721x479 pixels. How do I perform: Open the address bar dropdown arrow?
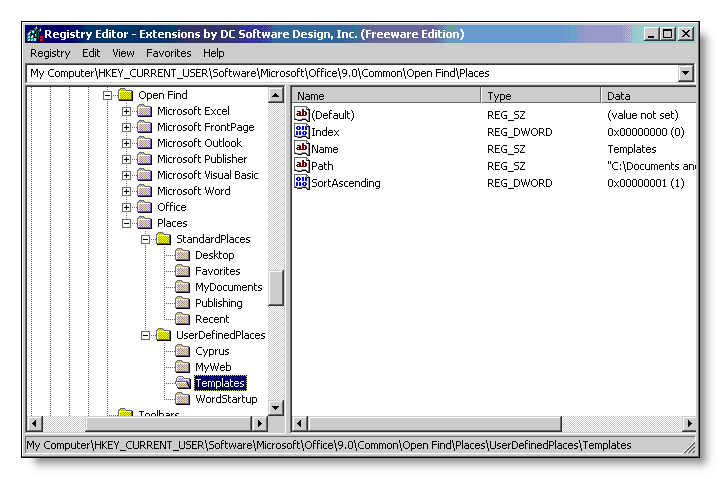pos(685,73)
